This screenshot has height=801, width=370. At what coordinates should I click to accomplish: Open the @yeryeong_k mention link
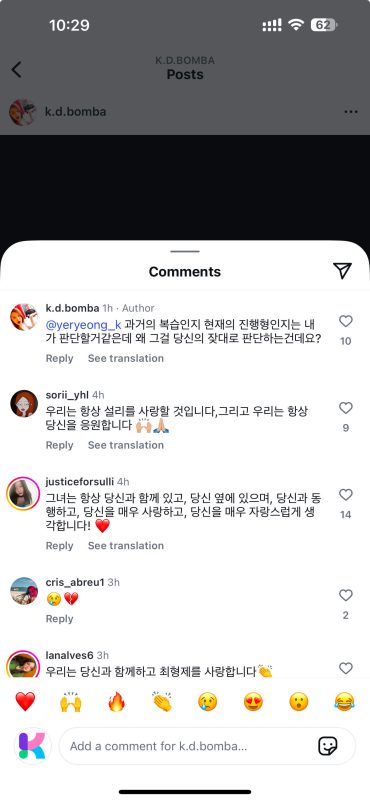pyautogui.click(x=83, y=324)
